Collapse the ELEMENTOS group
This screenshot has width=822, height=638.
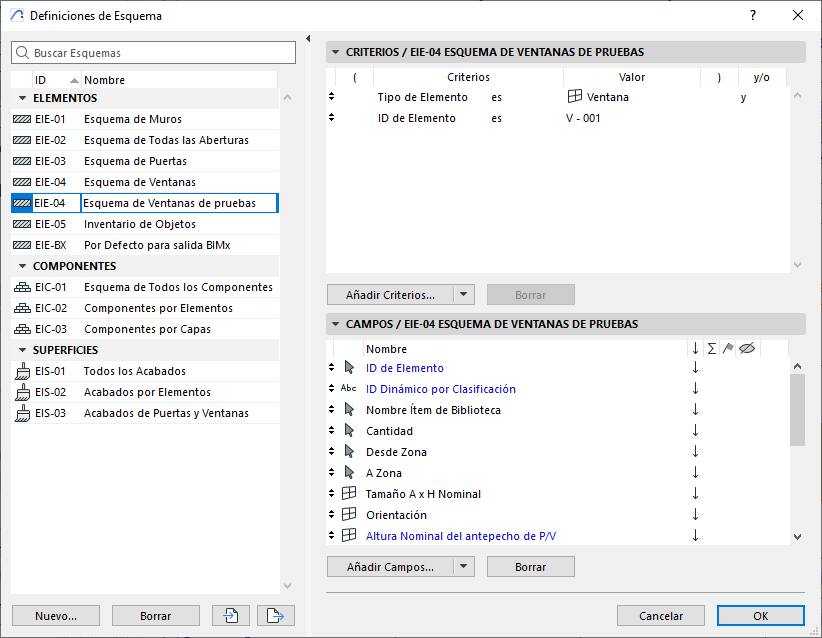(22, 98)
